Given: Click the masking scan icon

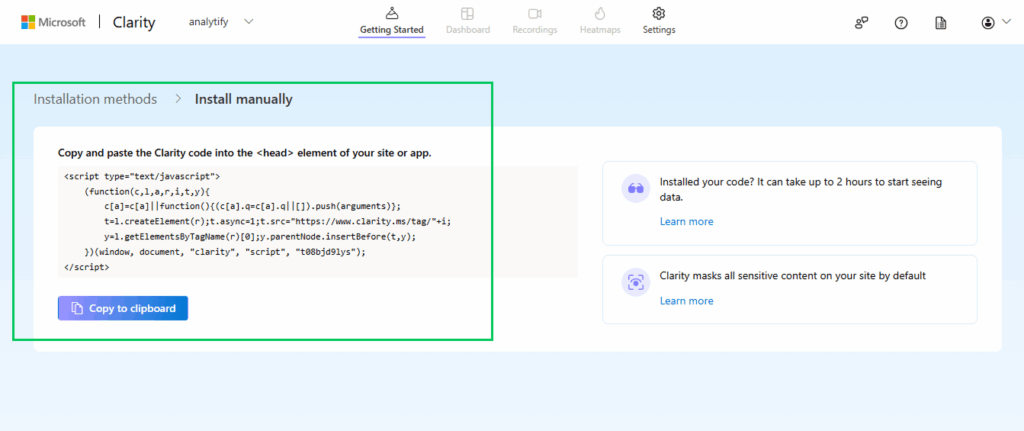Looking at the screenshot, I should [x=635, y=282].
